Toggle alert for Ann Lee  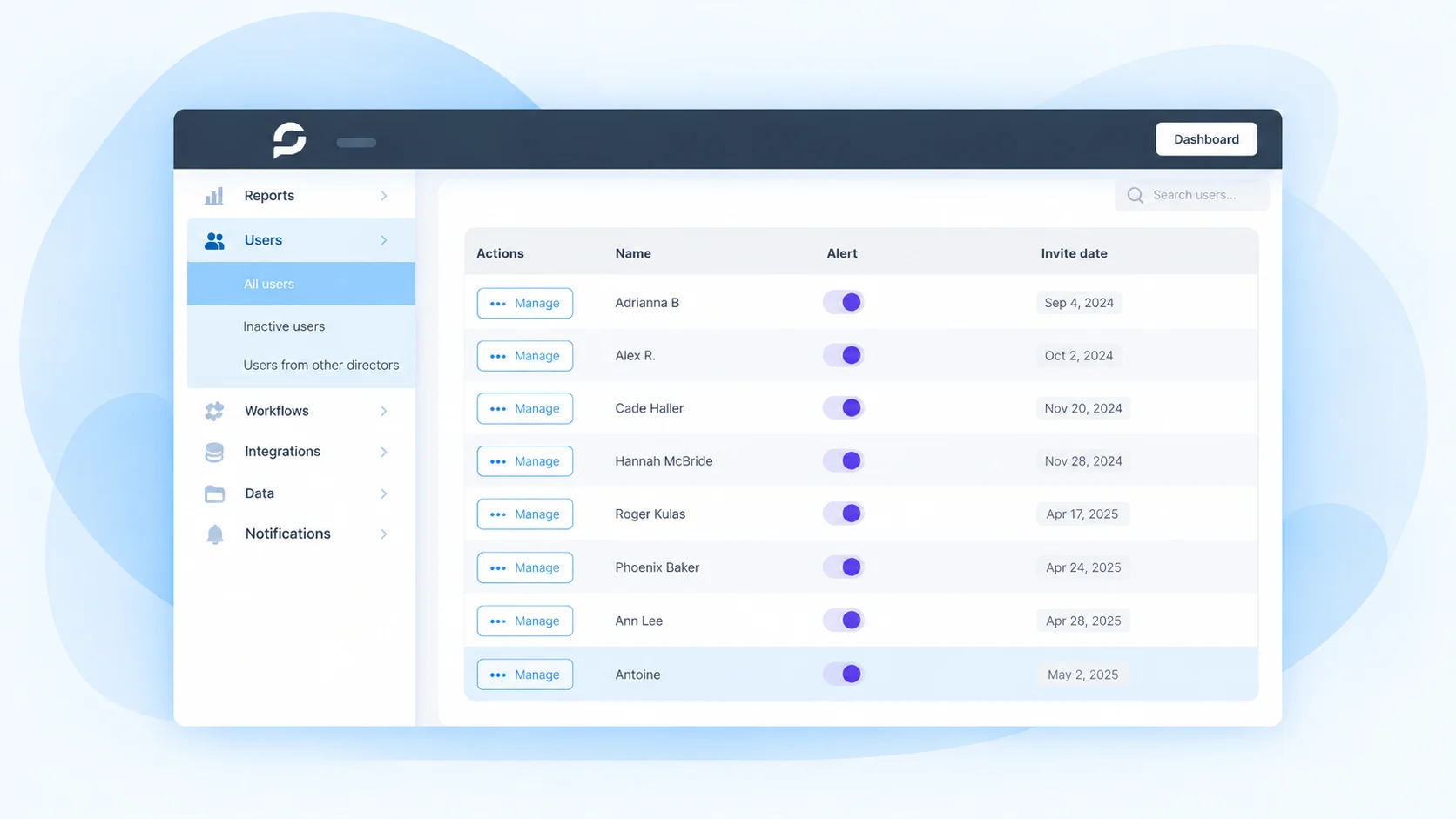coord(843,620)
